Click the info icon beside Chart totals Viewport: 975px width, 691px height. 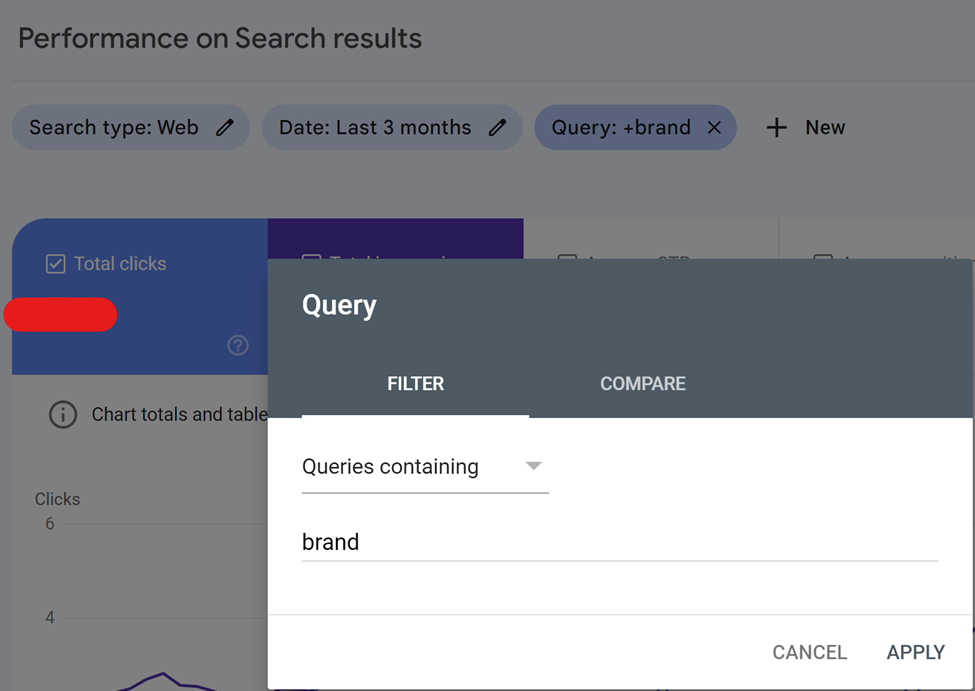click(x=63, y=414)
